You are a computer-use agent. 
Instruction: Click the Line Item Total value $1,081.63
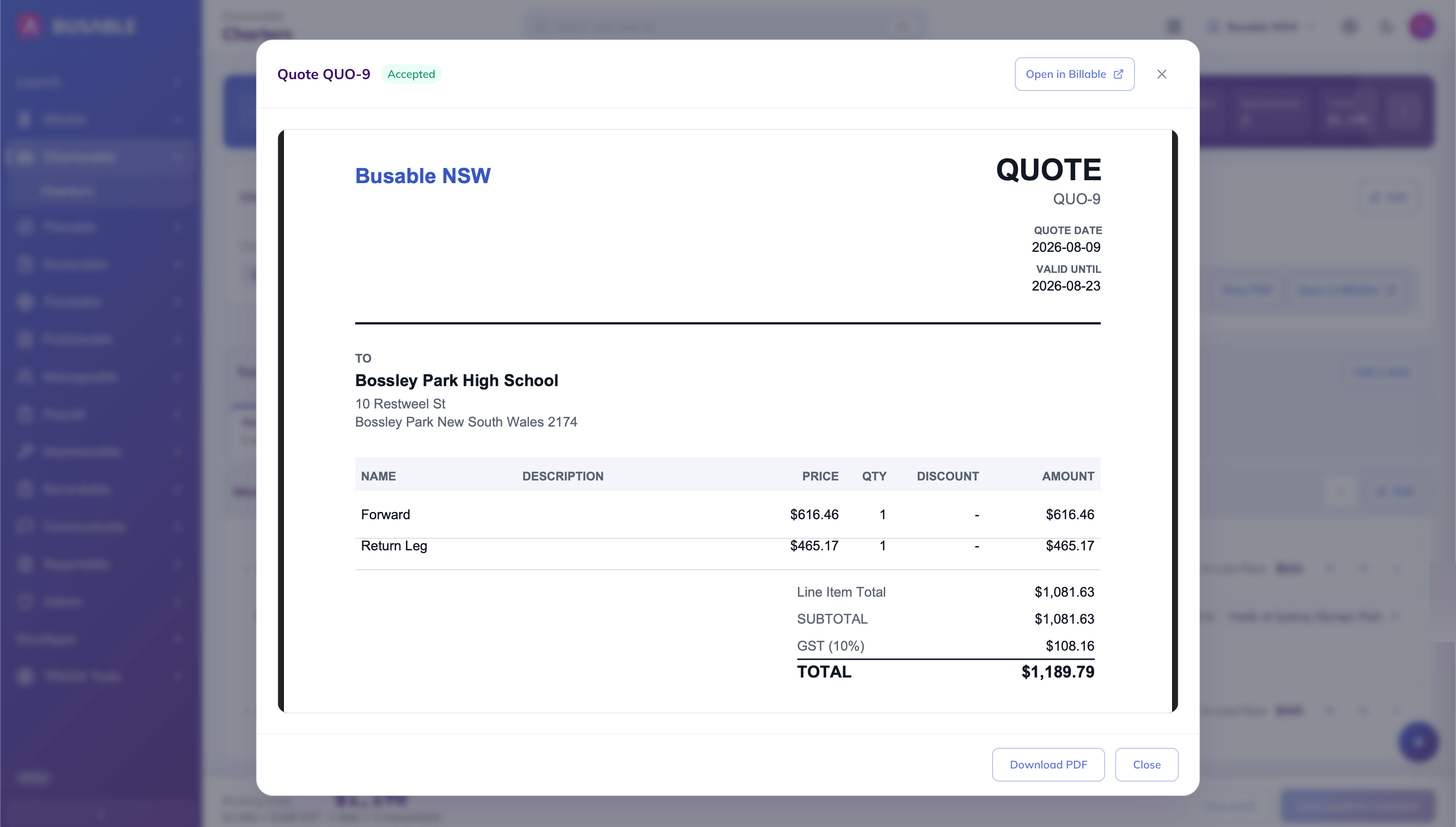click(x=1064, y=592)
